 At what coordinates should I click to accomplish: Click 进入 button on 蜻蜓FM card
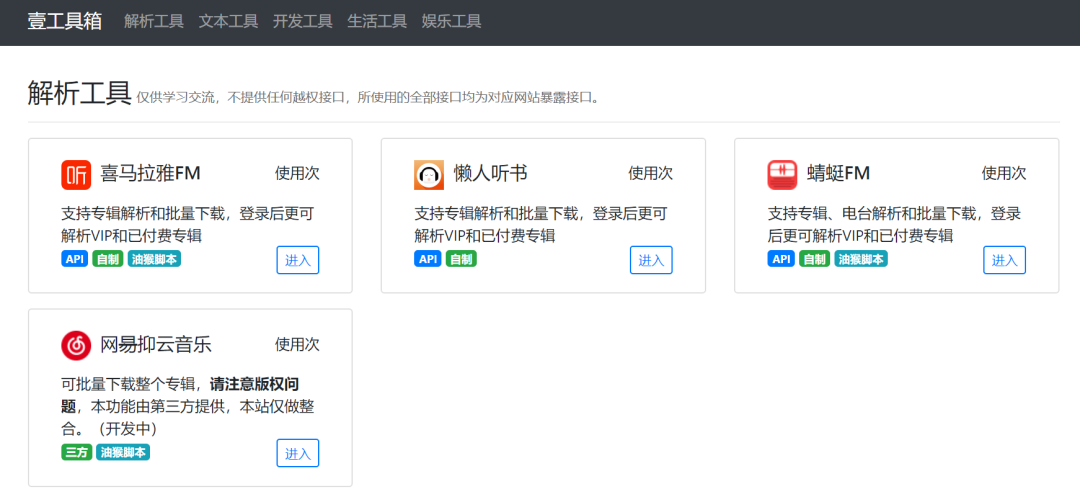[1004, 260]
